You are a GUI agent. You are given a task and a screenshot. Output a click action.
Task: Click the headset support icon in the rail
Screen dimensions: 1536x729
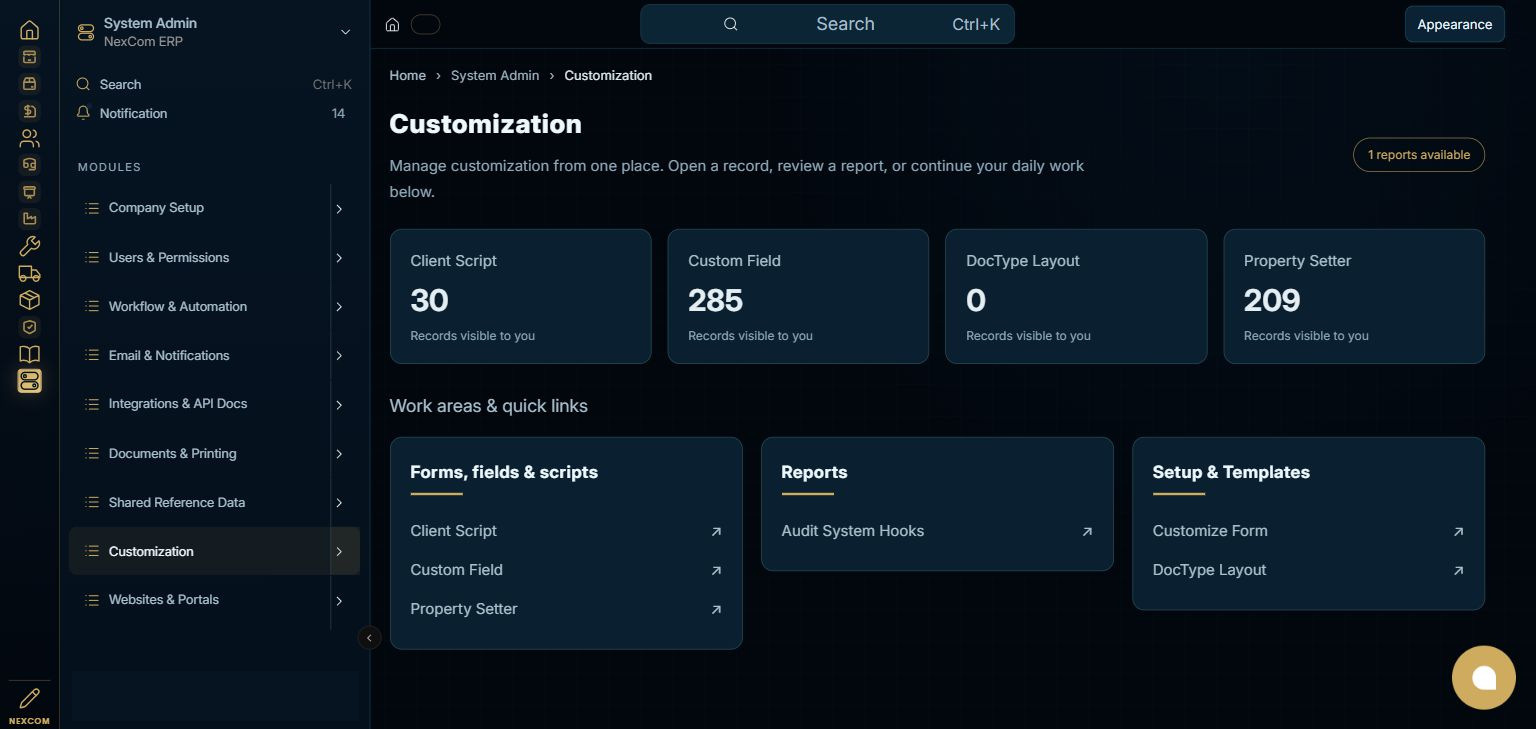29,165
